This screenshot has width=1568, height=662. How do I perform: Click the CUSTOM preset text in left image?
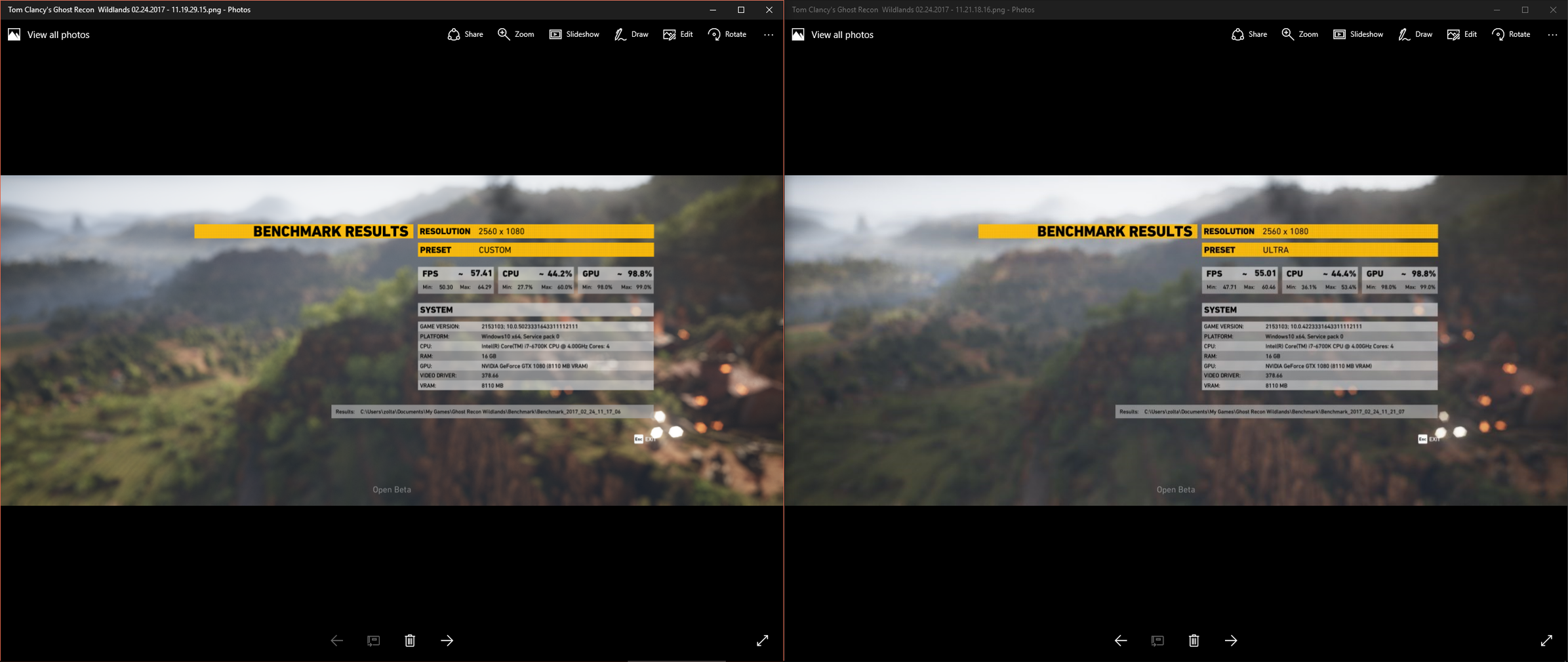(x=494, y=250)
